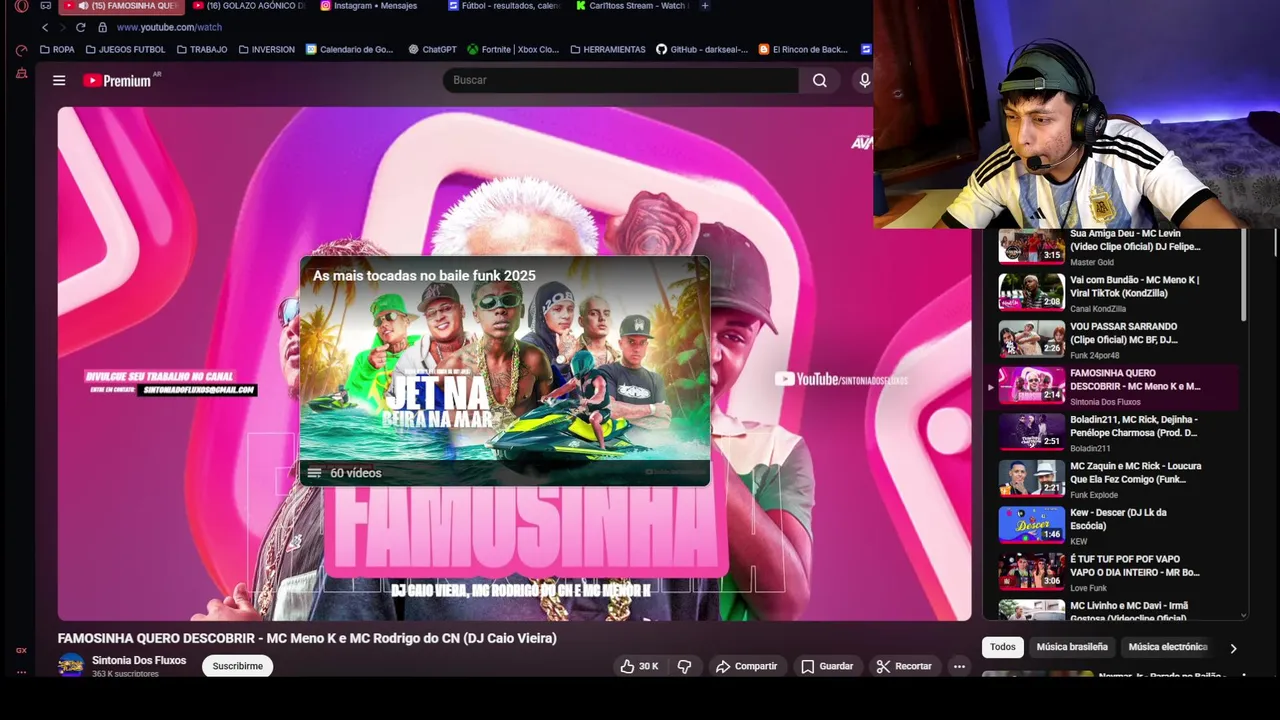Screen dimensions: 1280x720
Task: Open the tab islands icon beside Opera logo
Action: click(45, 6)
